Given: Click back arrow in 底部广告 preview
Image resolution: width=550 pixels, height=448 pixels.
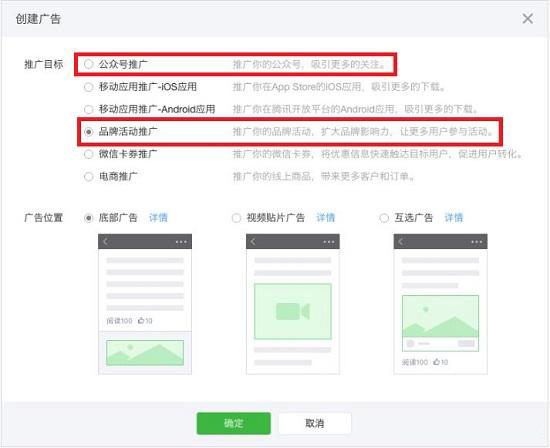Looking at the screenshot, I should coord(106,241).
